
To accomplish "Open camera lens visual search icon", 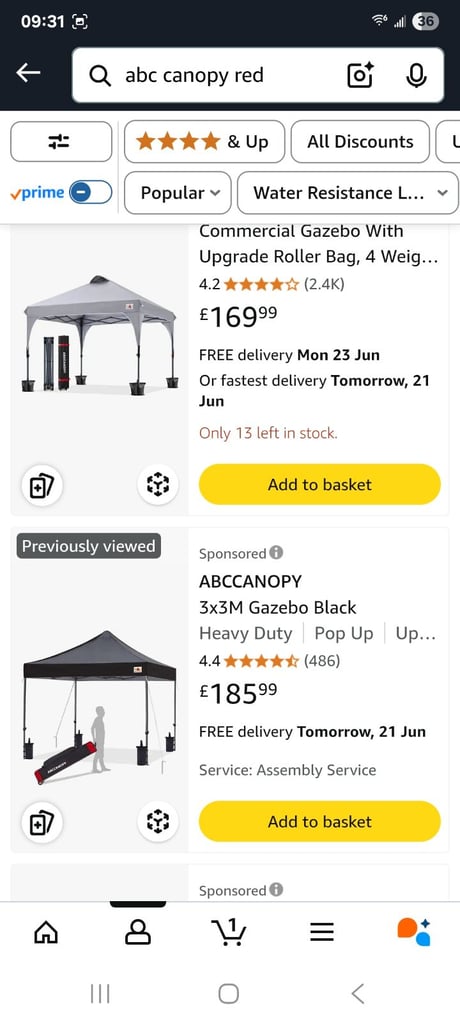I will (360, 75).
